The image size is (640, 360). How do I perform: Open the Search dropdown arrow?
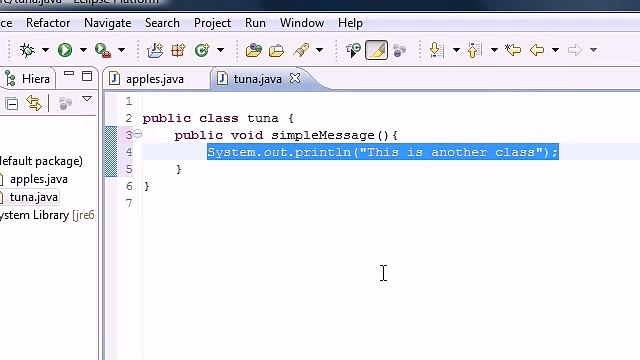coord(320,50)
